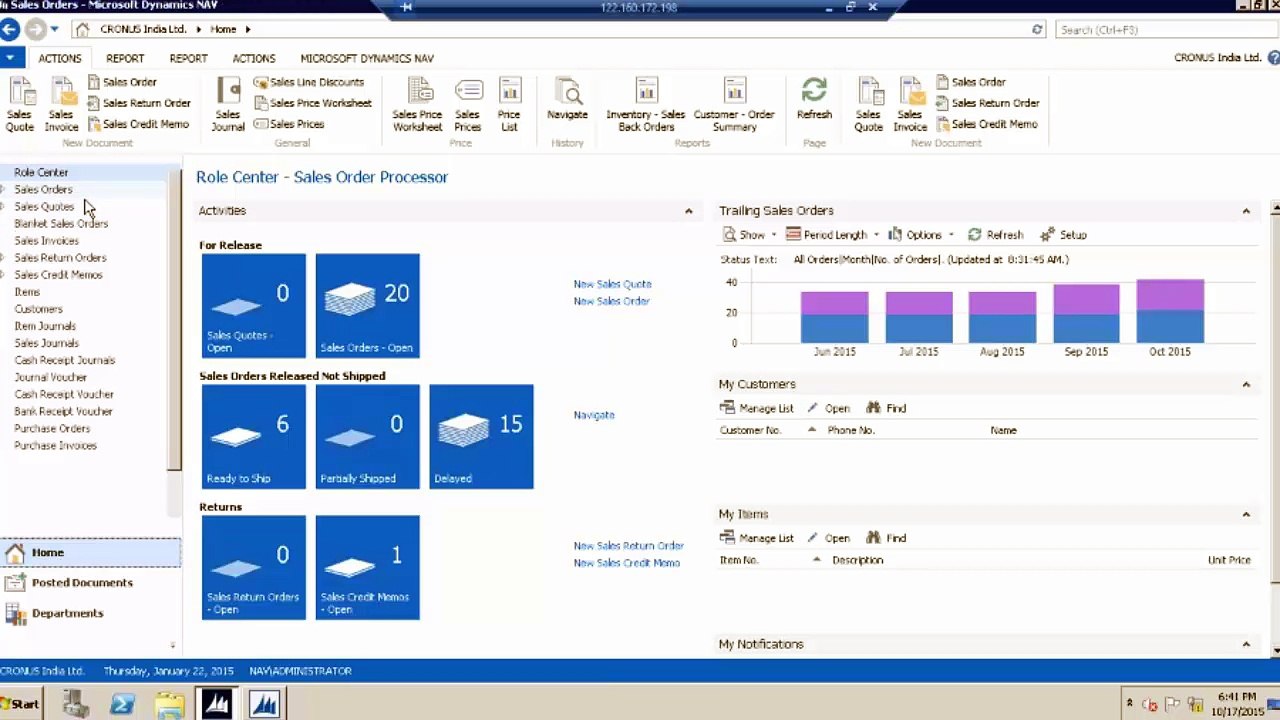Screen dimensions: 1280x720
Task: Switch to the MICROSOFT DYNAMICS NAV tab
Action: click(367, 59)
